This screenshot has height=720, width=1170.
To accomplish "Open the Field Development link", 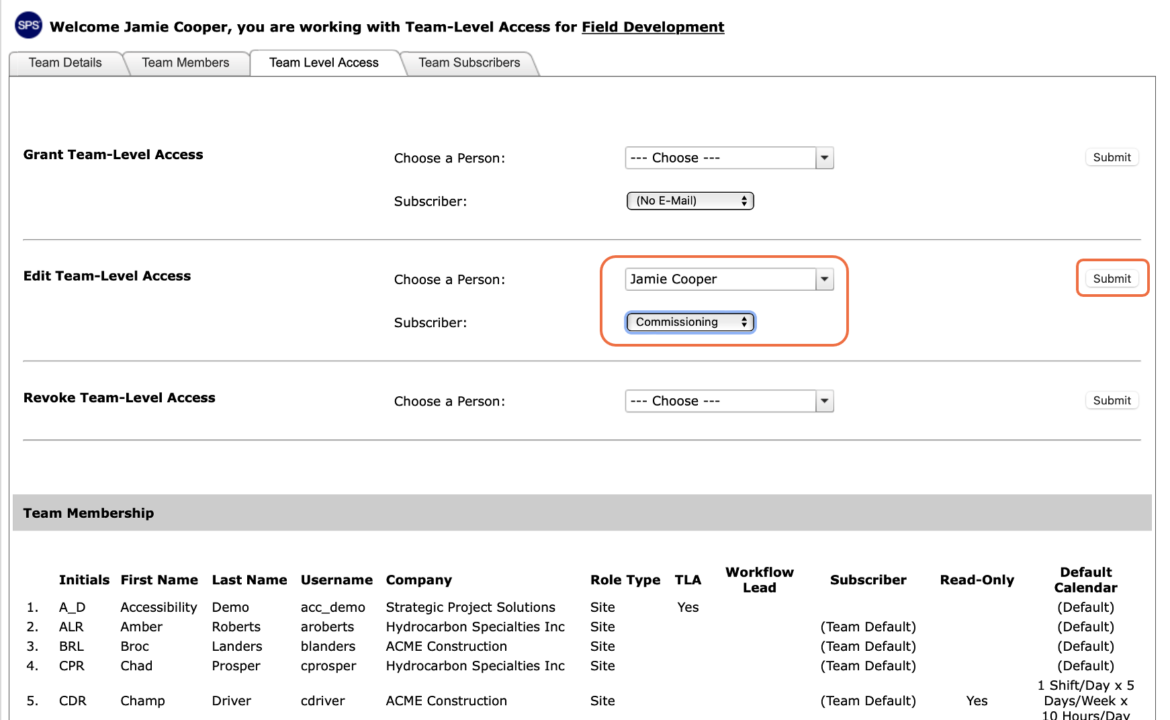I will 652,27.
